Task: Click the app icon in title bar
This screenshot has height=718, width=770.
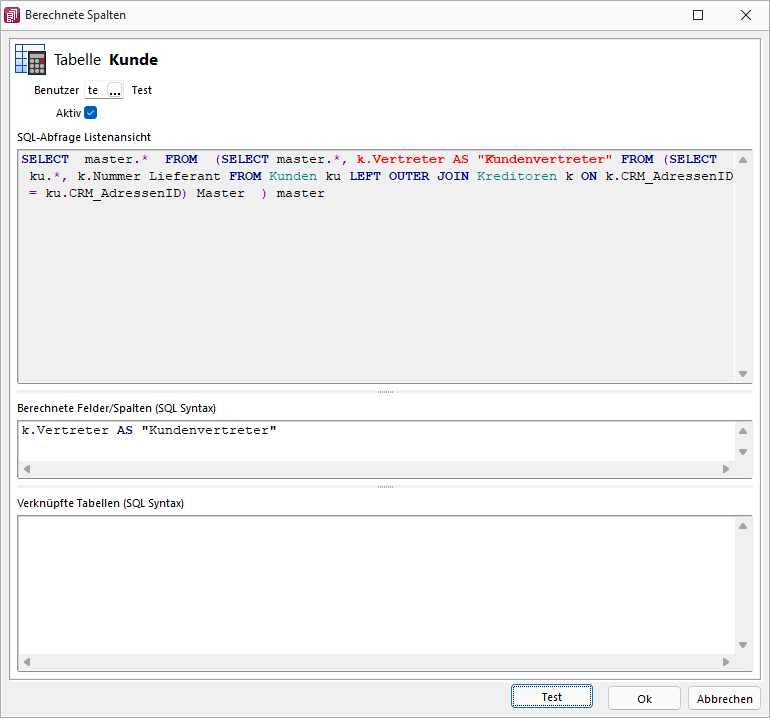Action: [x=13, y=15]
